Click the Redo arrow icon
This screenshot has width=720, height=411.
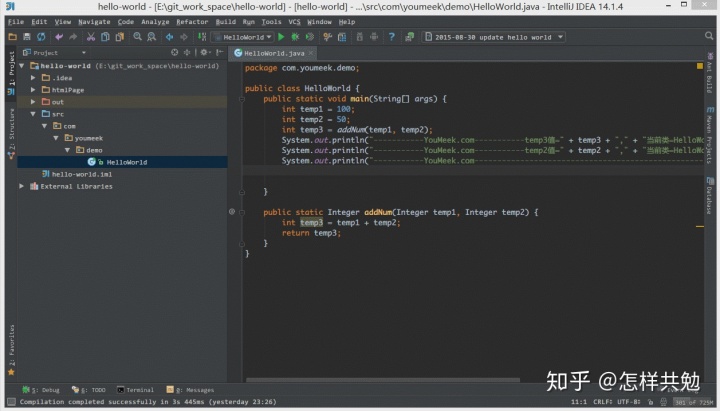(73, 37)
